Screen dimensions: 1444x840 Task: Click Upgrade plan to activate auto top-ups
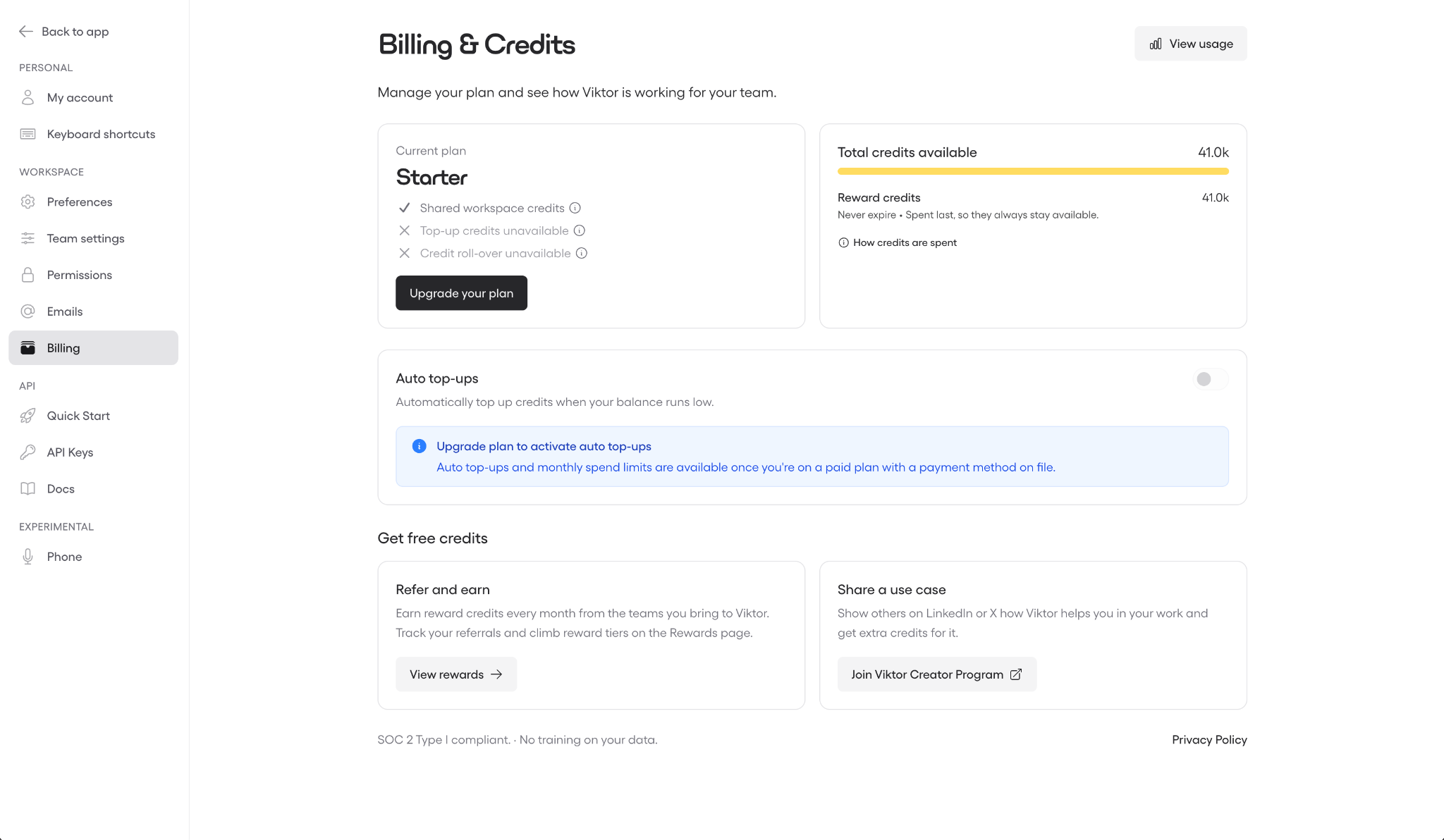tap(544, 446)
